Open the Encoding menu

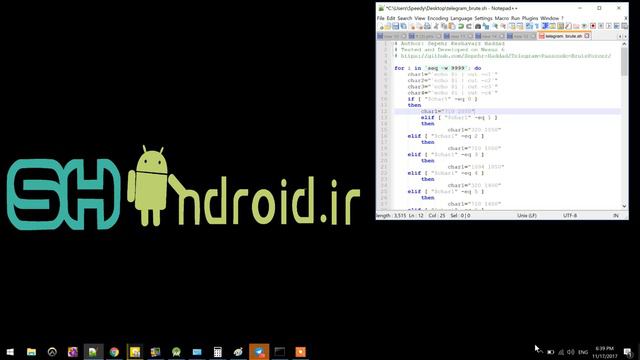[x=438, y=18]
